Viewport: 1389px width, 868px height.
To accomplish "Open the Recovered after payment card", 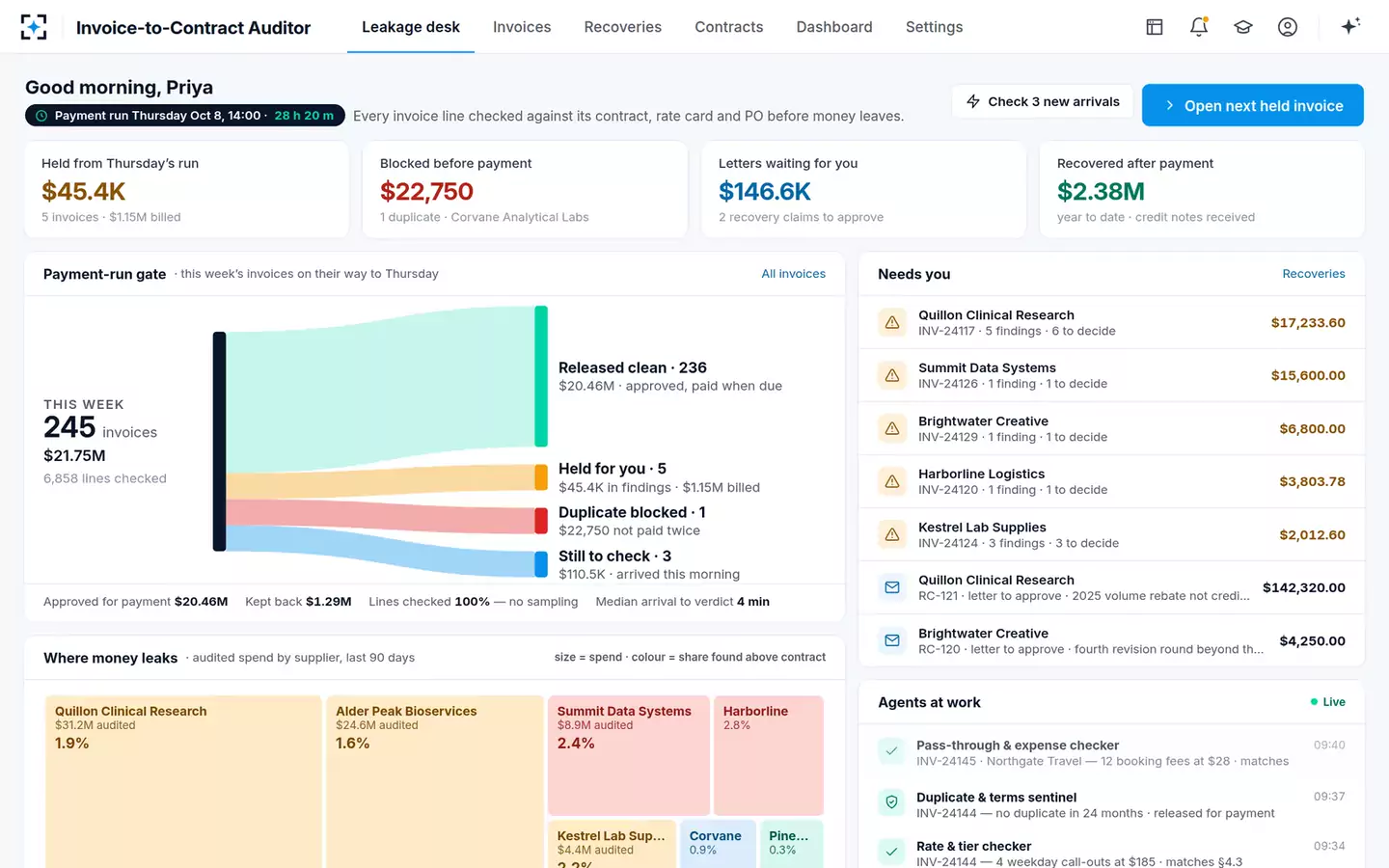I will click(1202, 189).
